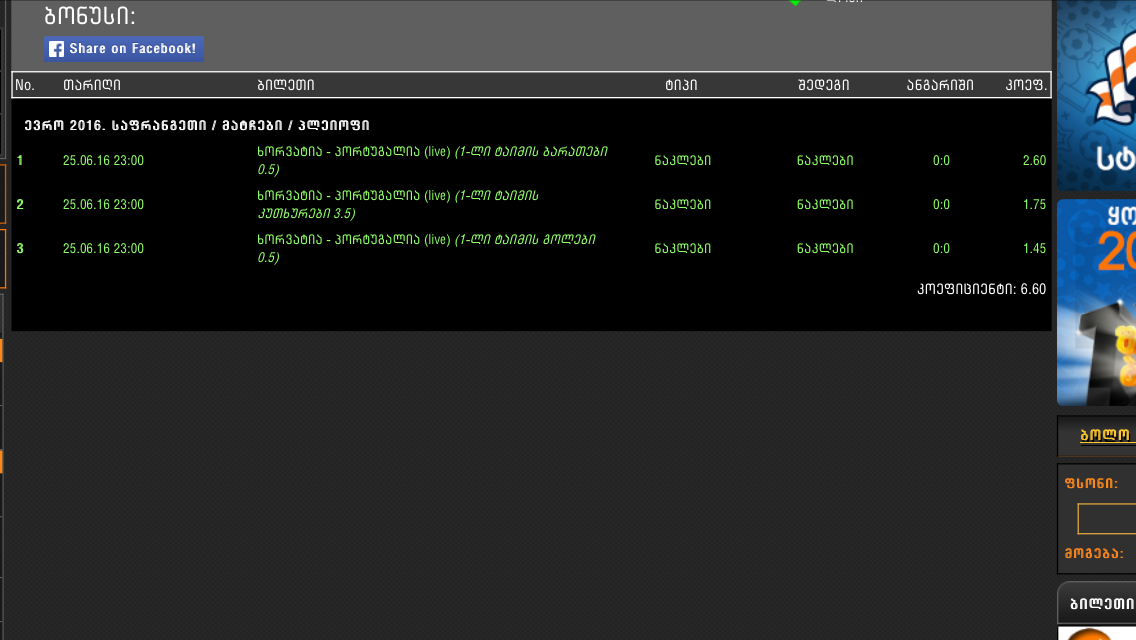The width and height of the screenshot is (1136, 640).
Task: Open the striped scarf promo banner
Action: (x=1096, y=96)
